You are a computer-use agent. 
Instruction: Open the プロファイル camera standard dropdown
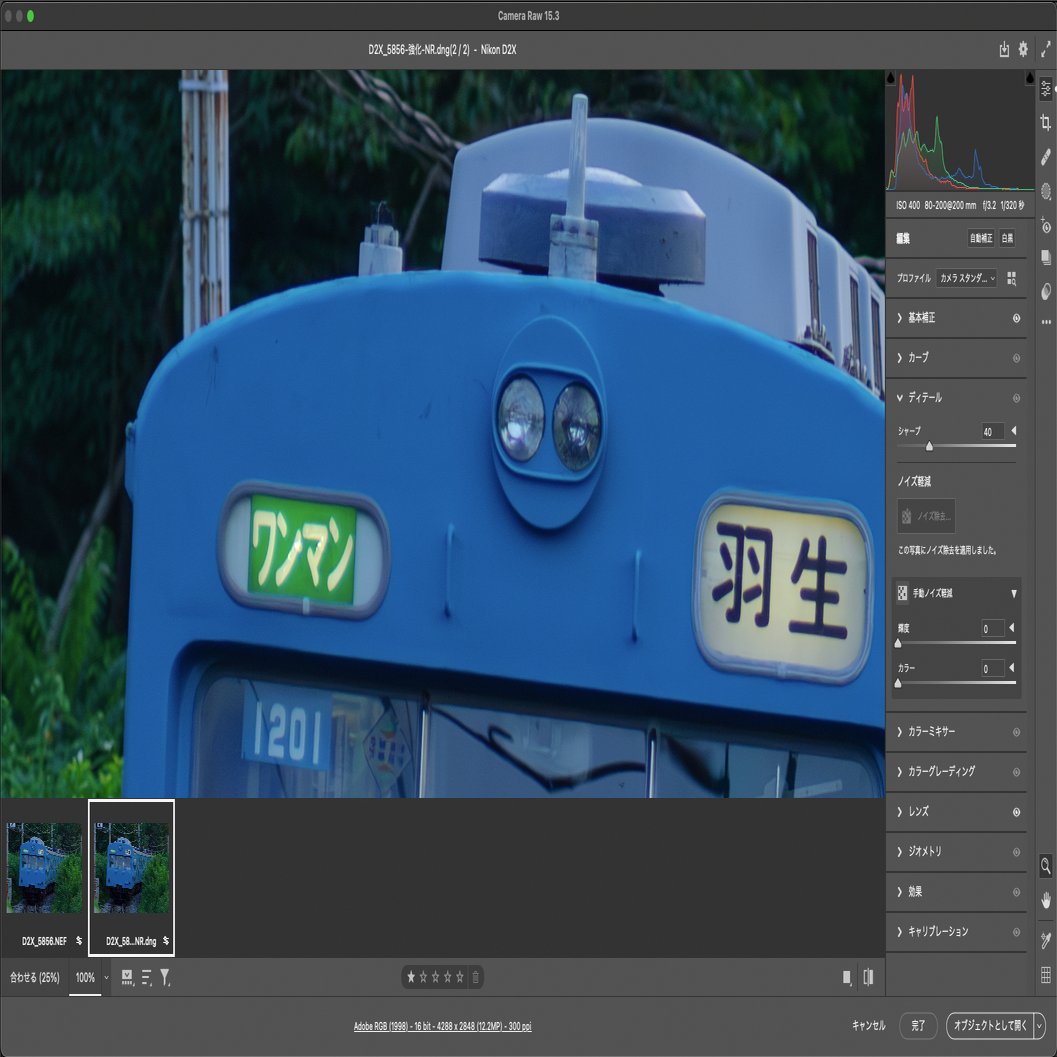tap(966, 278)
